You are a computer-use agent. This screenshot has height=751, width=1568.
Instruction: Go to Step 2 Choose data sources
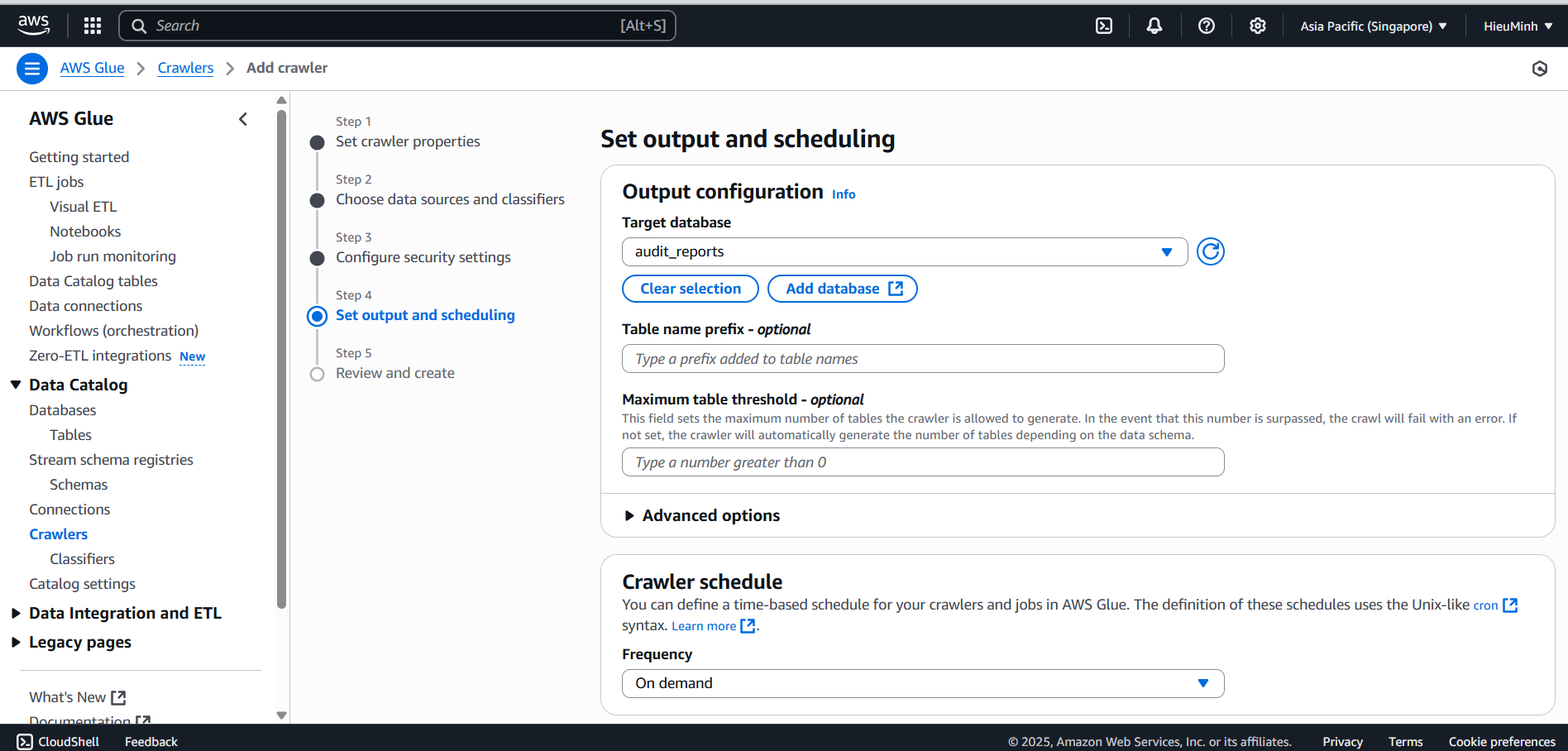click(x=450, y=199)
